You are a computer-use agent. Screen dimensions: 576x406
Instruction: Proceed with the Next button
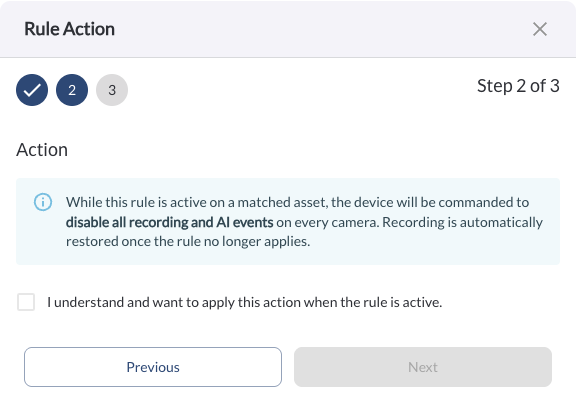[x=423, y=367]
